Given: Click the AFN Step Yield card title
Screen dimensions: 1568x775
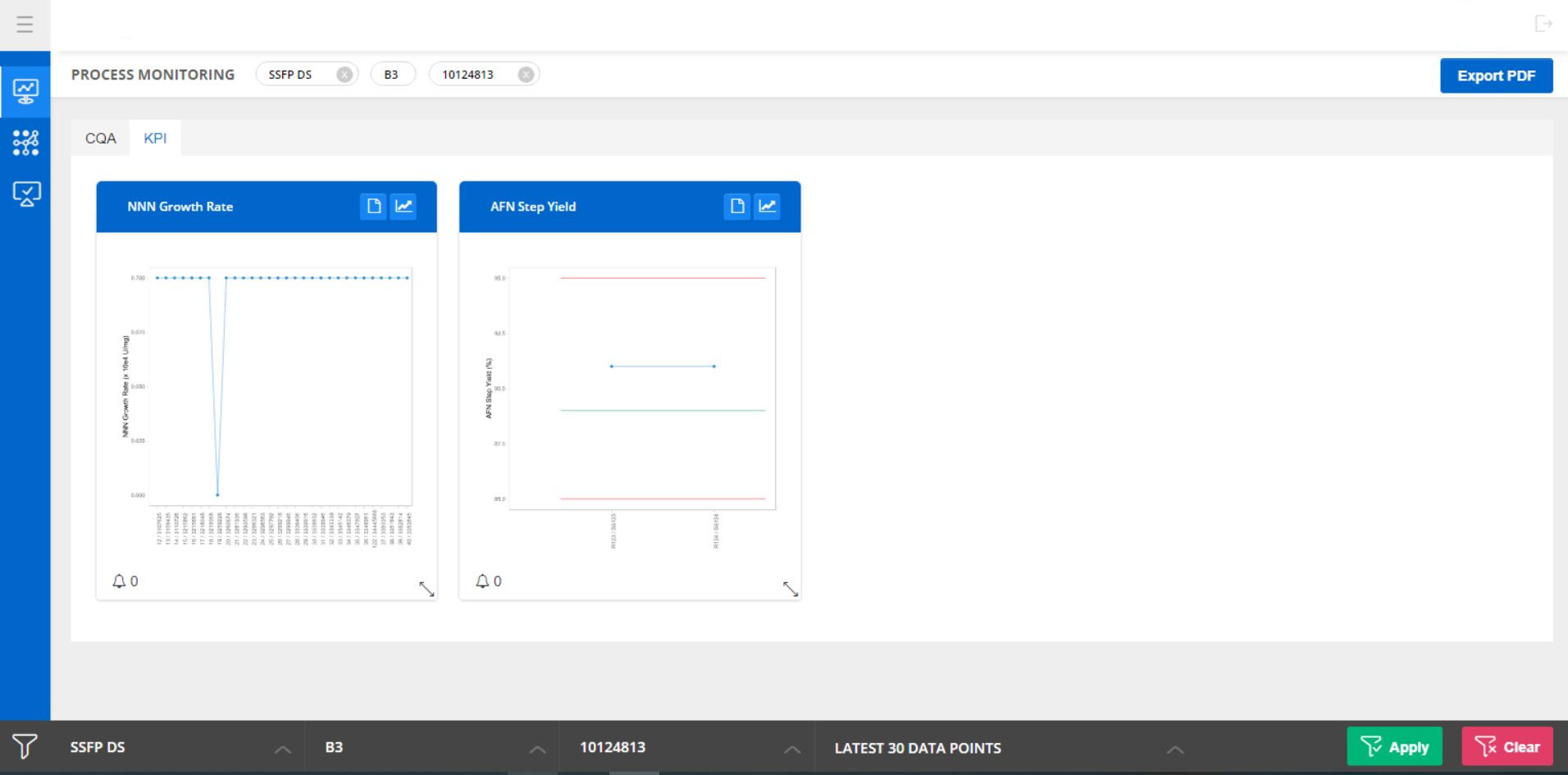Looking at the screenshot, I should [533, 207].
